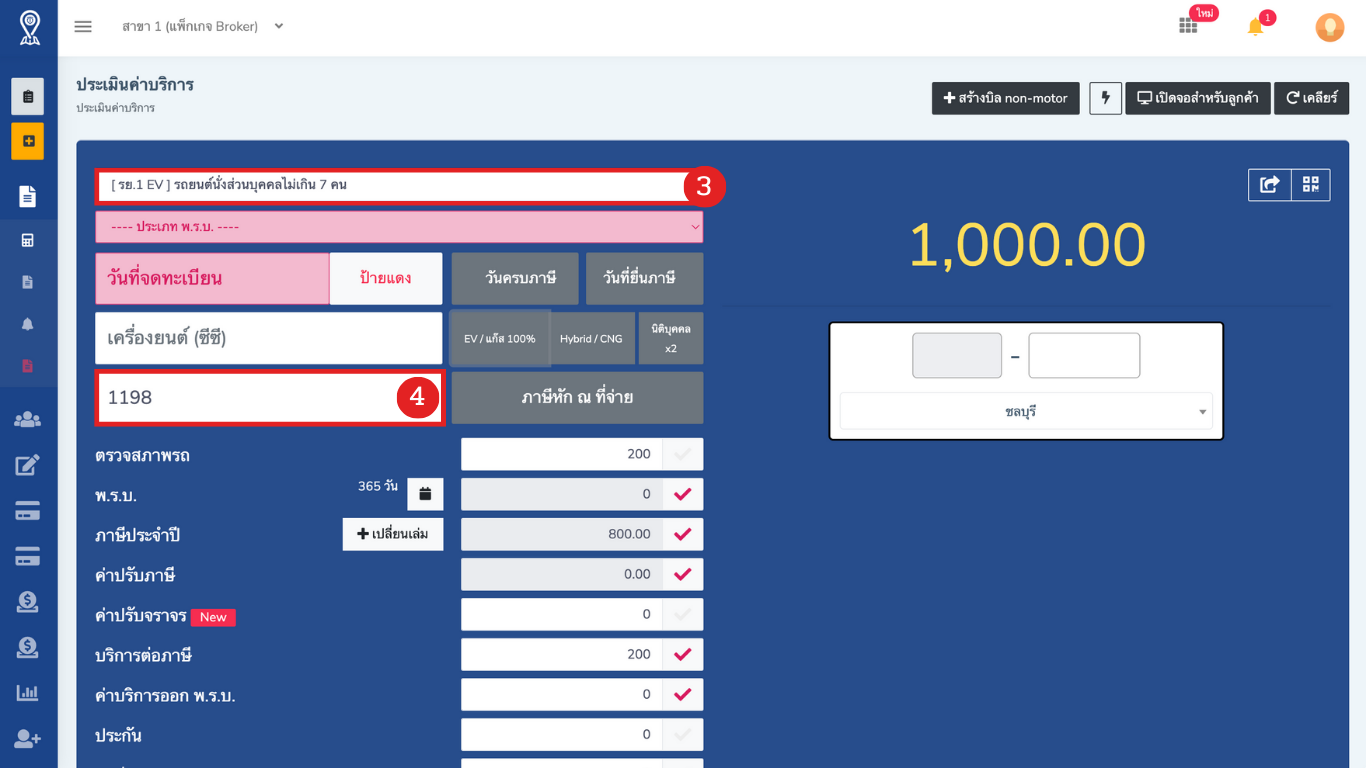The image size is (1366, 768).
Task: Click the วันที่ยื่นภาษี button
Action: tap(644, 278)
